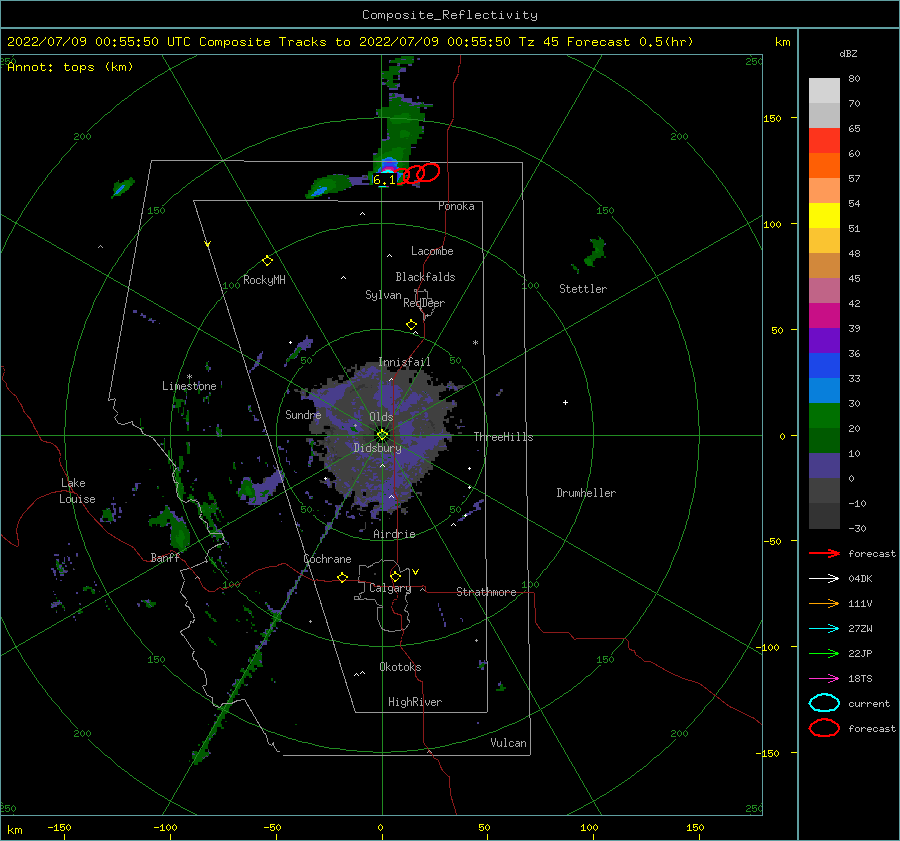Click the magenta 18TS arrow icon

click(824, 679)
